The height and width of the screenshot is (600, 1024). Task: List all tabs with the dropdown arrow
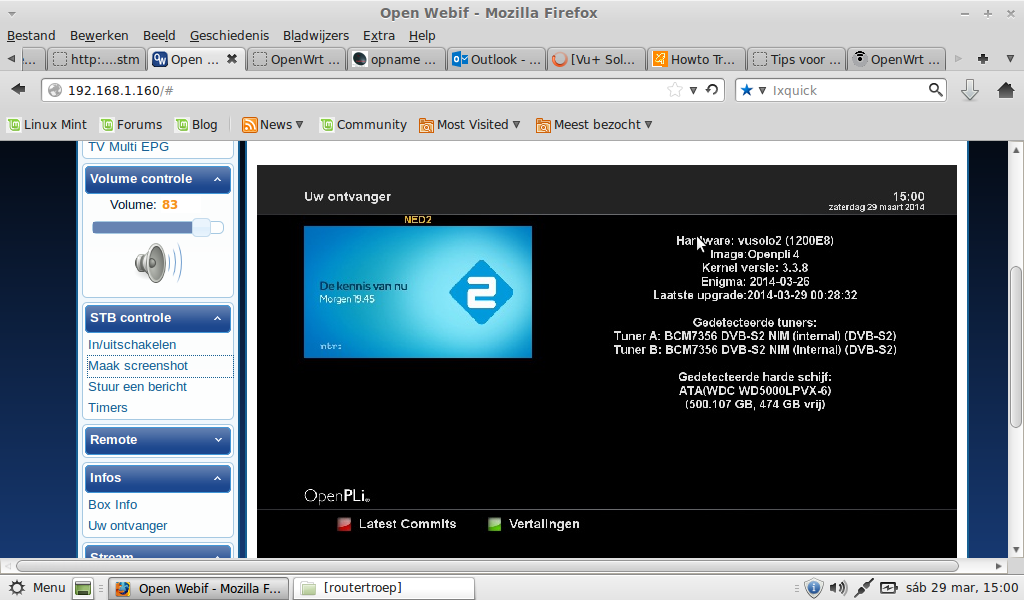1010,59
